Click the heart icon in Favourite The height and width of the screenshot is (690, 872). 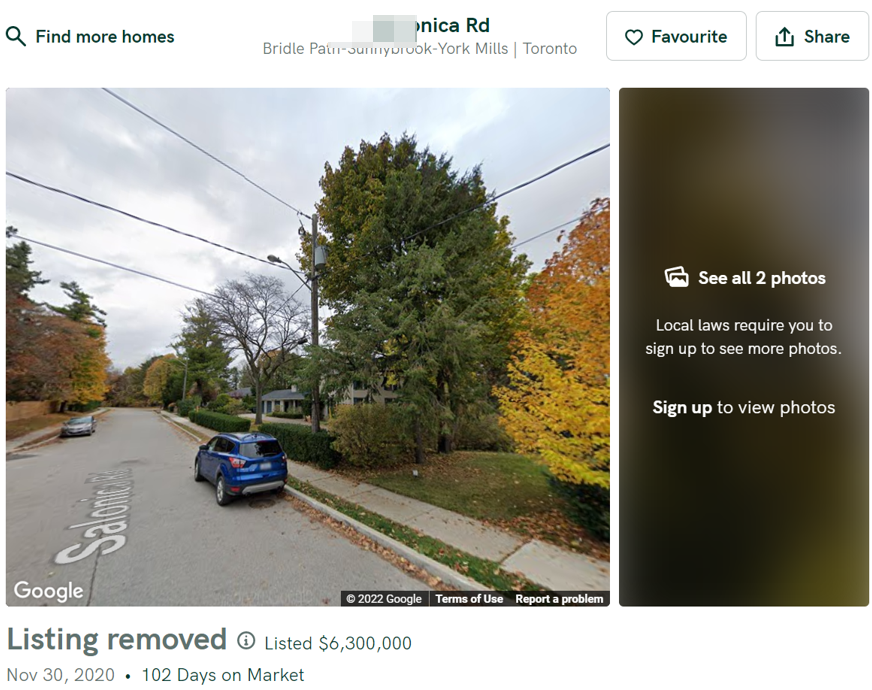click(x=633, y=37)
